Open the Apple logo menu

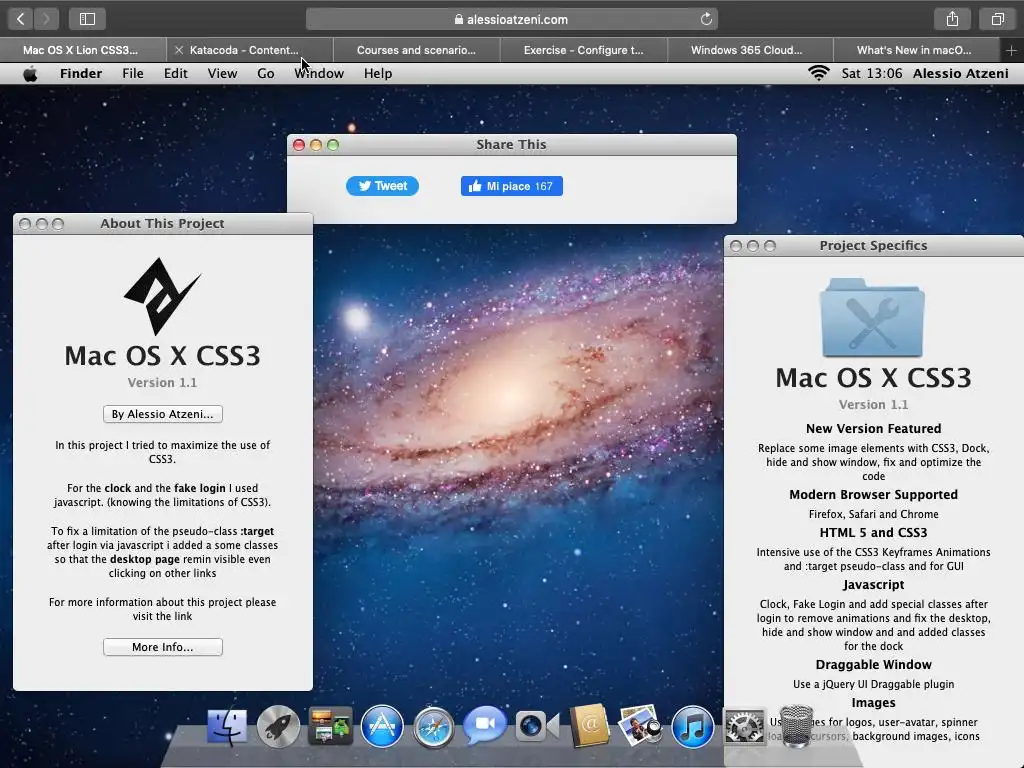tap(30, 74)
